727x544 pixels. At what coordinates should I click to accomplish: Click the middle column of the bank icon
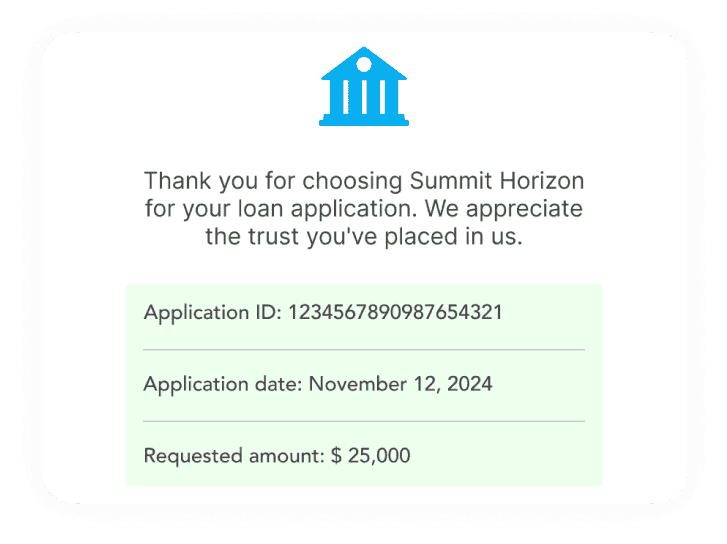(364, 97)
